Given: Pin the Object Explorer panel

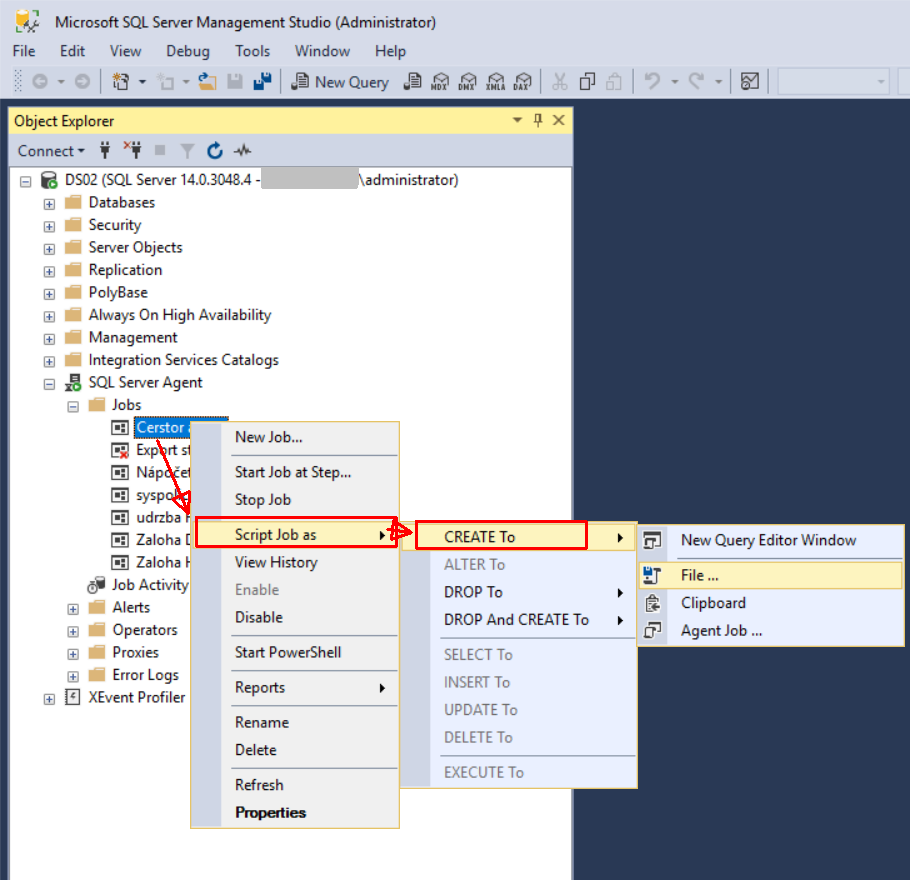Looking at the screenshot, I should click(x=538, y=120).
